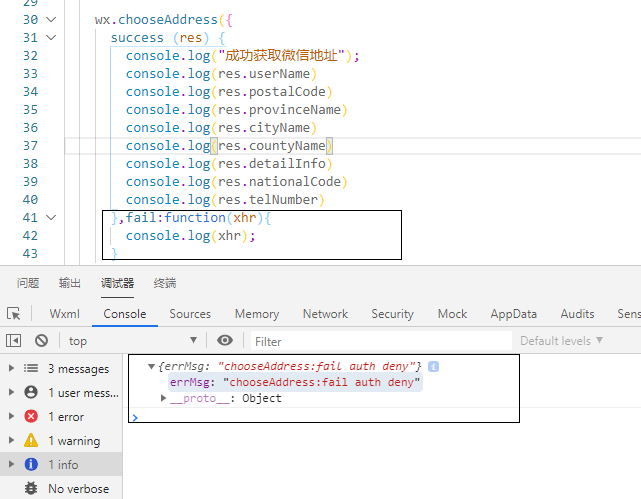
Task: Expand the 1 user messages arrow
Action: coord(11,392)
